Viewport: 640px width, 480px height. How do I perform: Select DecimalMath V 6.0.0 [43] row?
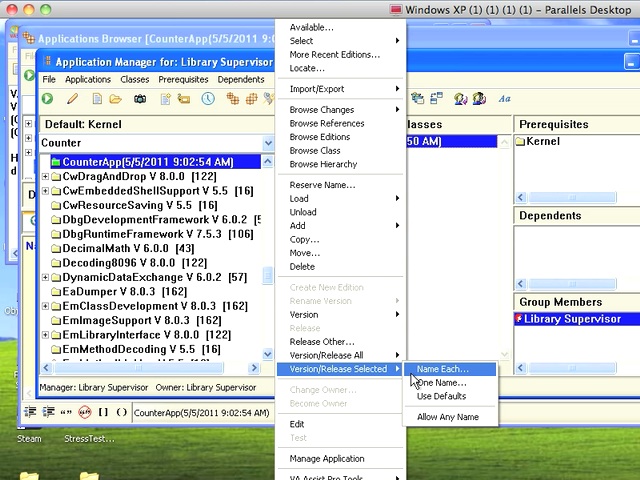click(x=123, y=249)
